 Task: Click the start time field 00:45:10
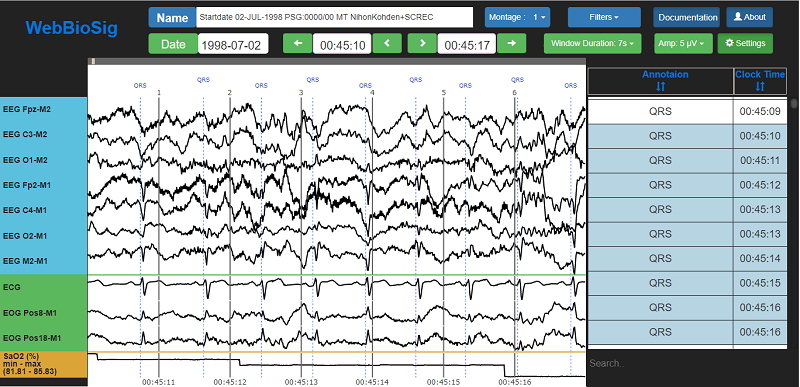click(342, 44)
